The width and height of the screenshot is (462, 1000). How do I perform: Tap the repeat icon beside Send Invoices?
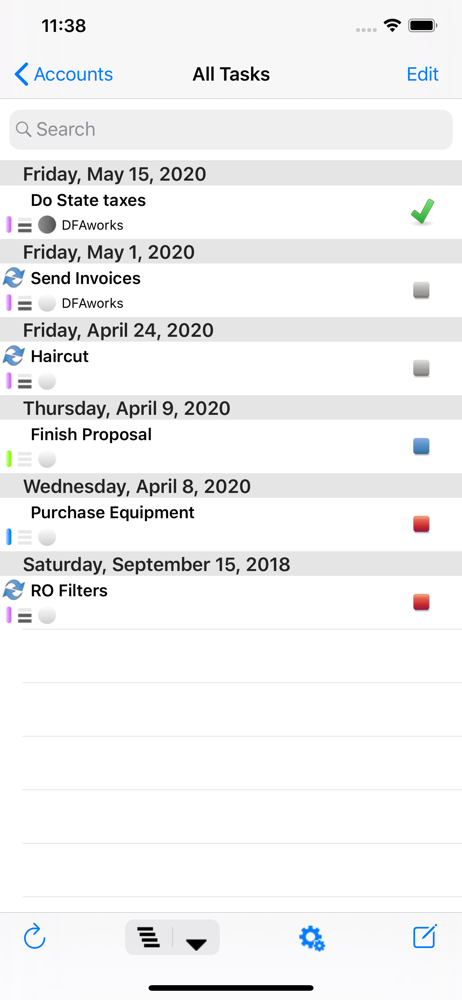13,278
